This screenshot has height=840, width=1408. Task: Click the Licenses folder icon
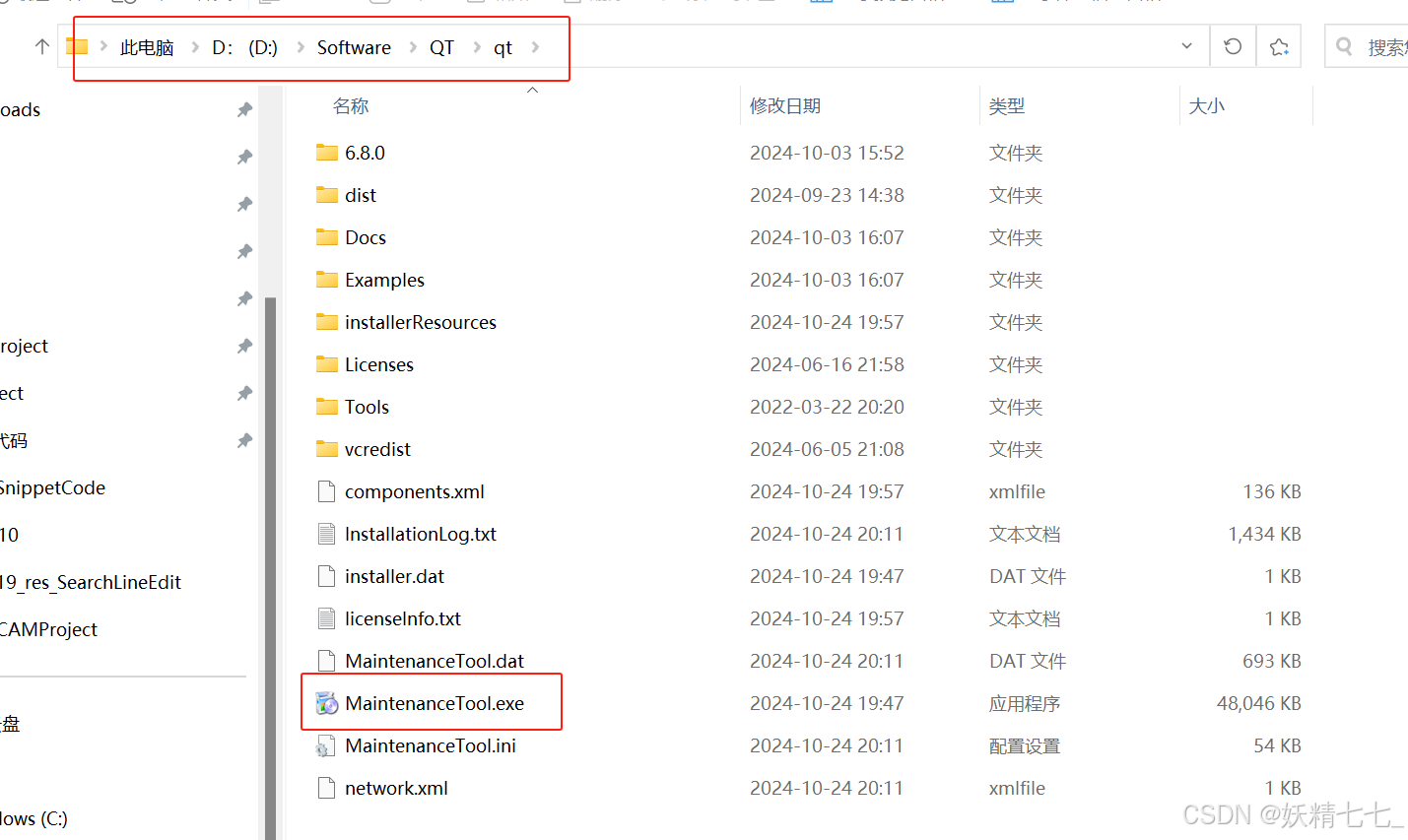327,364
